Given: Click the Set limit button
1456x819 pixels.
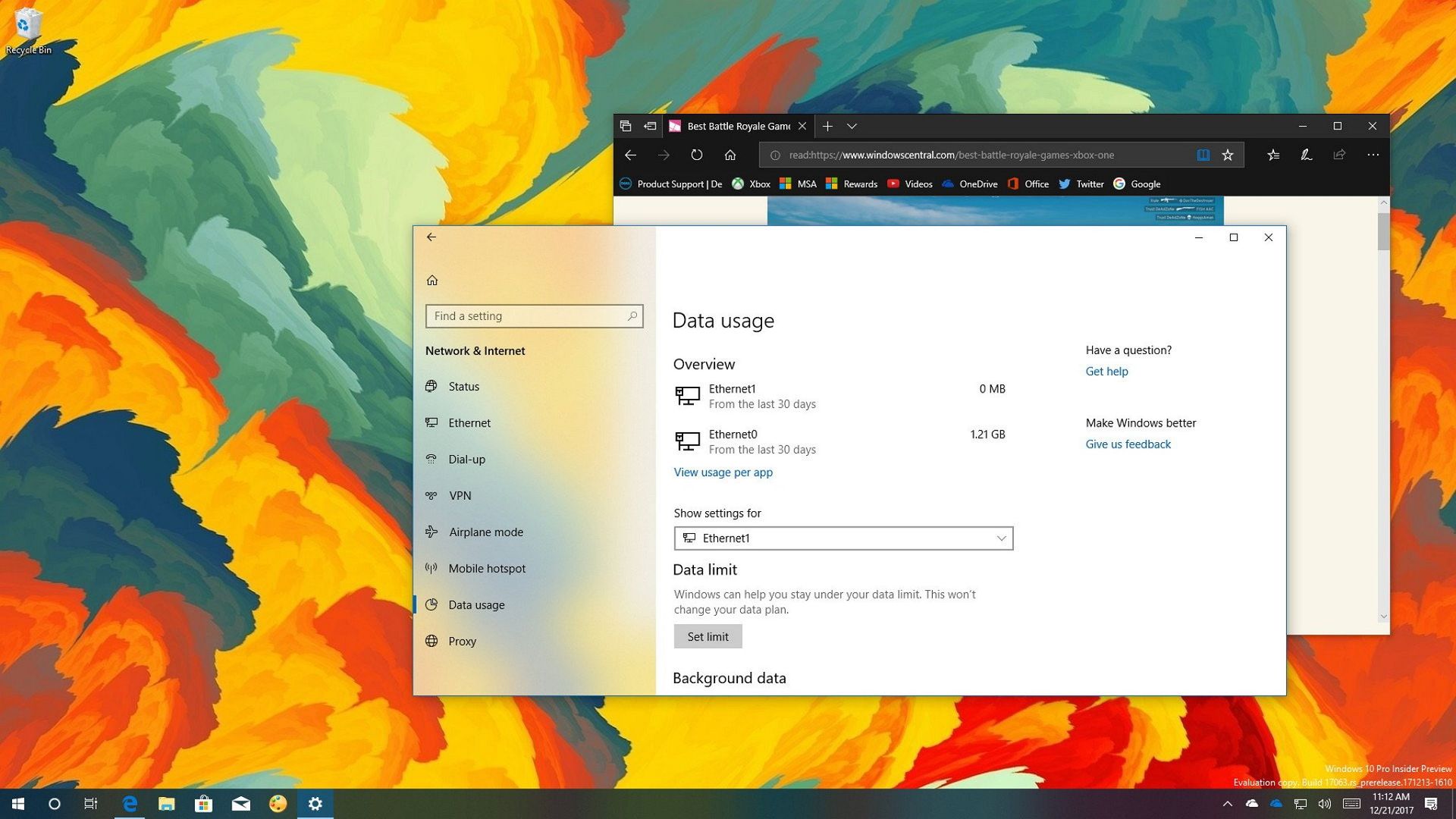Looking at the screenshot, I should [707, 636].
